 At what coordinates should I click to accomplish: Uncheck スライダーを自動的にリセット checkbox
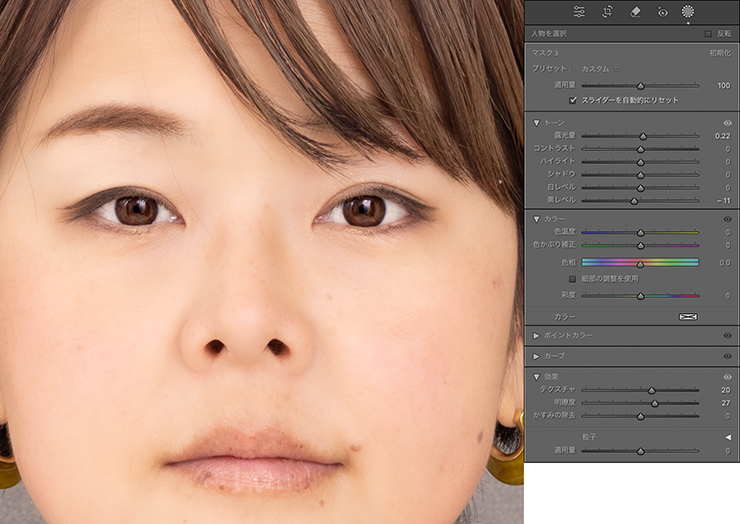pos(573,100)
